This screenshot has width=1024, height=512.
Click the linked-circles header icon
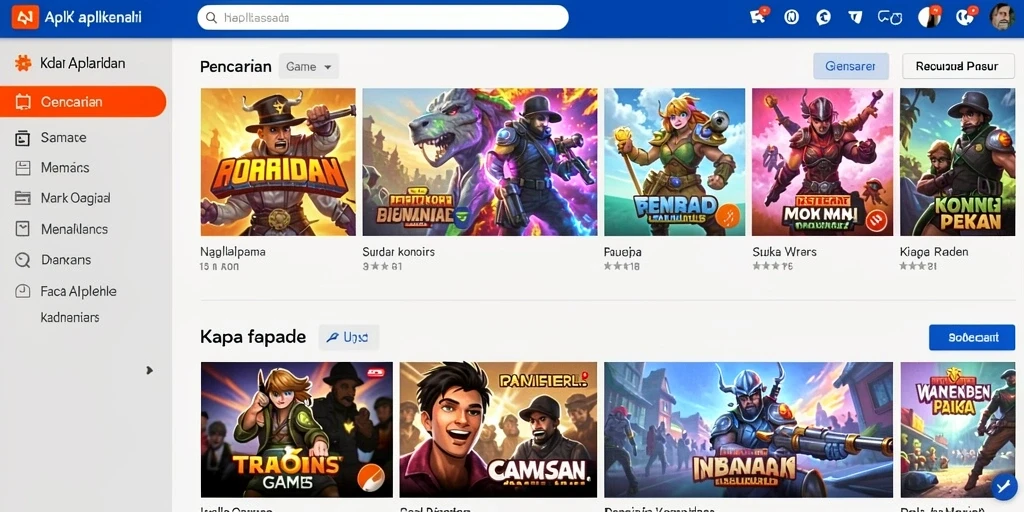889,18
